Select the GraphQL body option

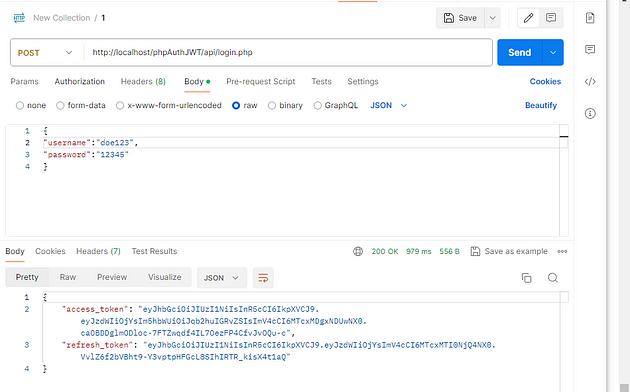[317, 106]
